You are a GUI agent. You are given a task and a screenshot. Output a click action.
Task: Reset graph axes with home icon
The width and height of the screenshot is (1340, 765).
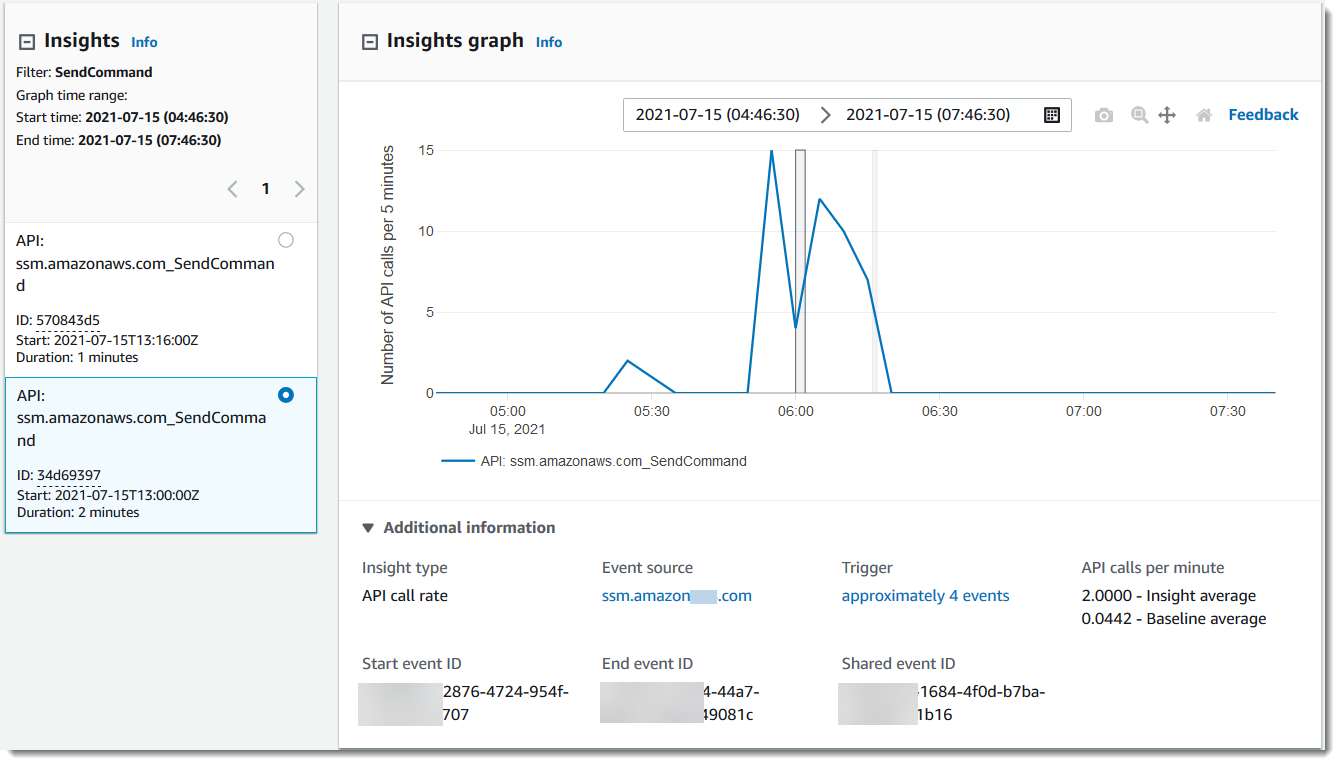click(1204, 115)
